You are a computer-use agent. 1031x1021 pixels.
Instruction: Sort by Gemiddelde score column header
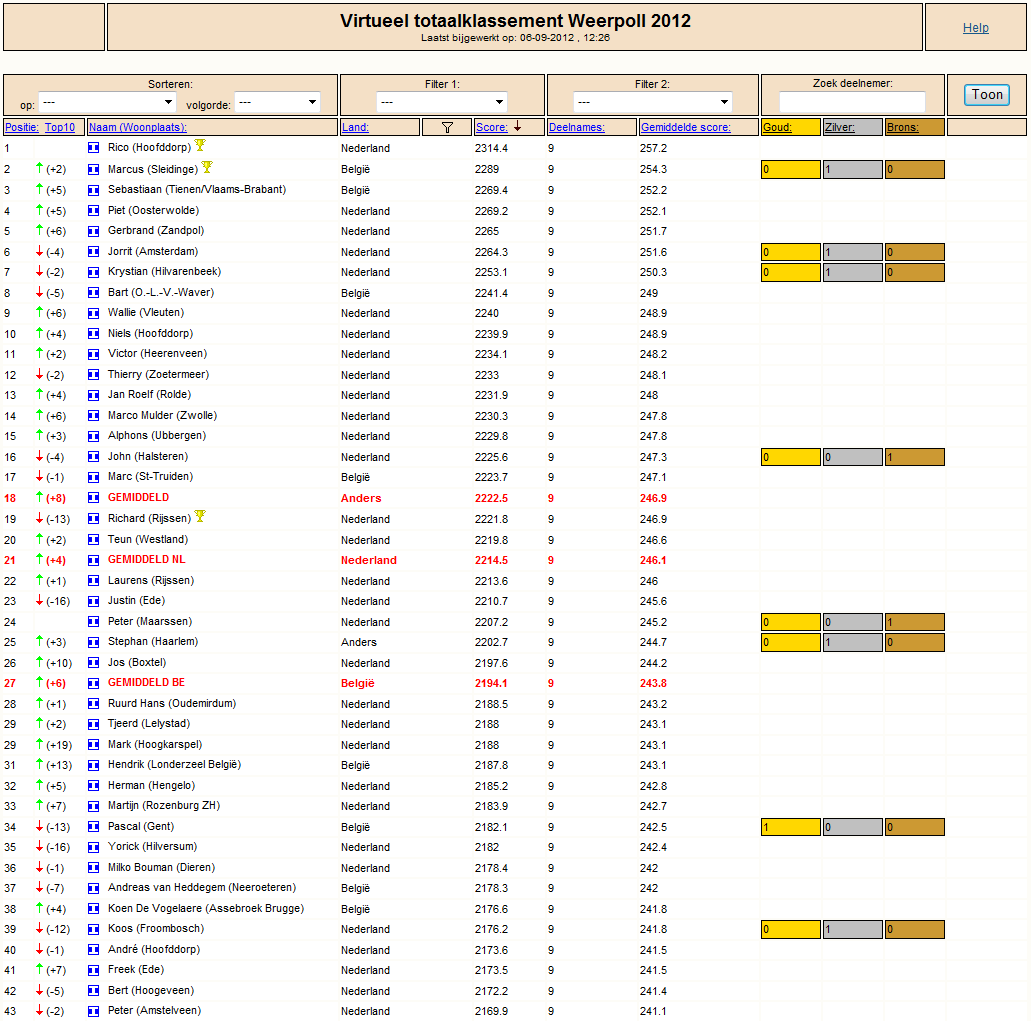686,128
